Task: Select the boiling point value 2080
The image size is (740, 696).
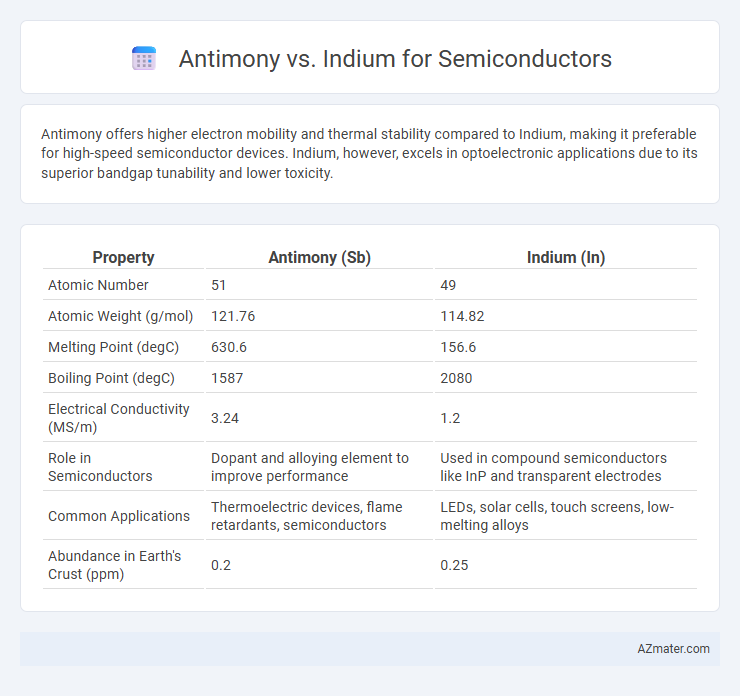Action: tap(456, 378)
